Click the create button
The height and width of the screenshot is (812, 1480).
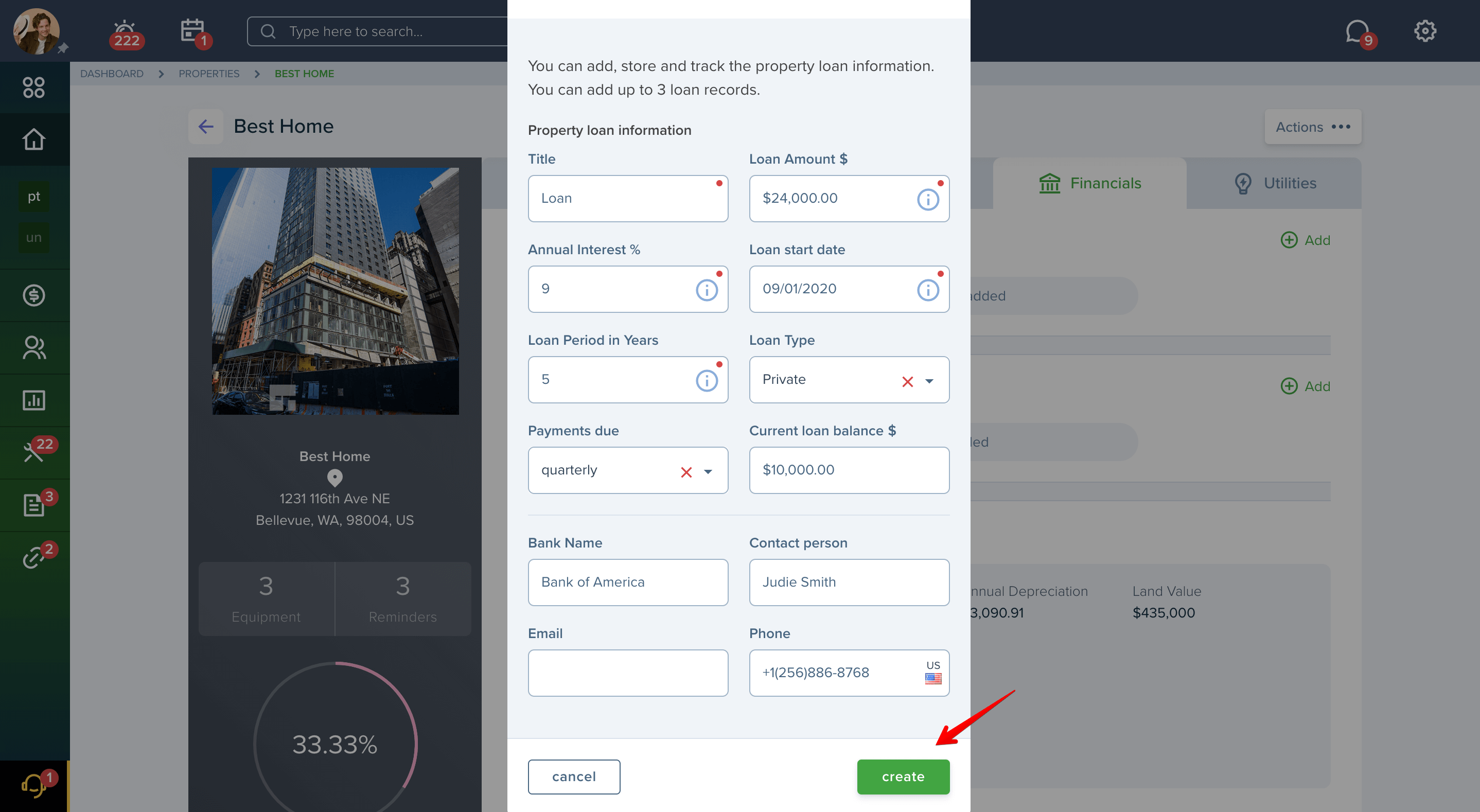pyautogui.click(x=903, y=776)
